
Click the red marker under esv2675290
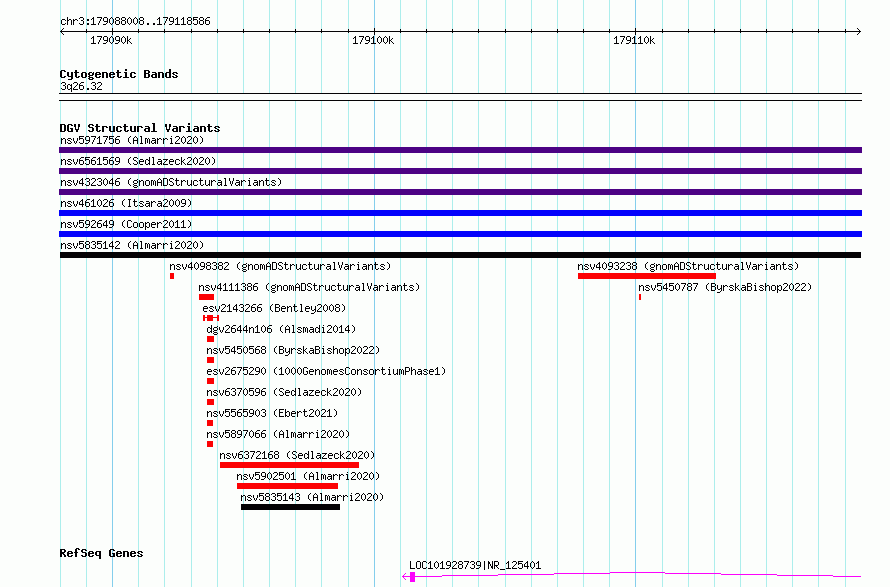click(x=211, y=381)
